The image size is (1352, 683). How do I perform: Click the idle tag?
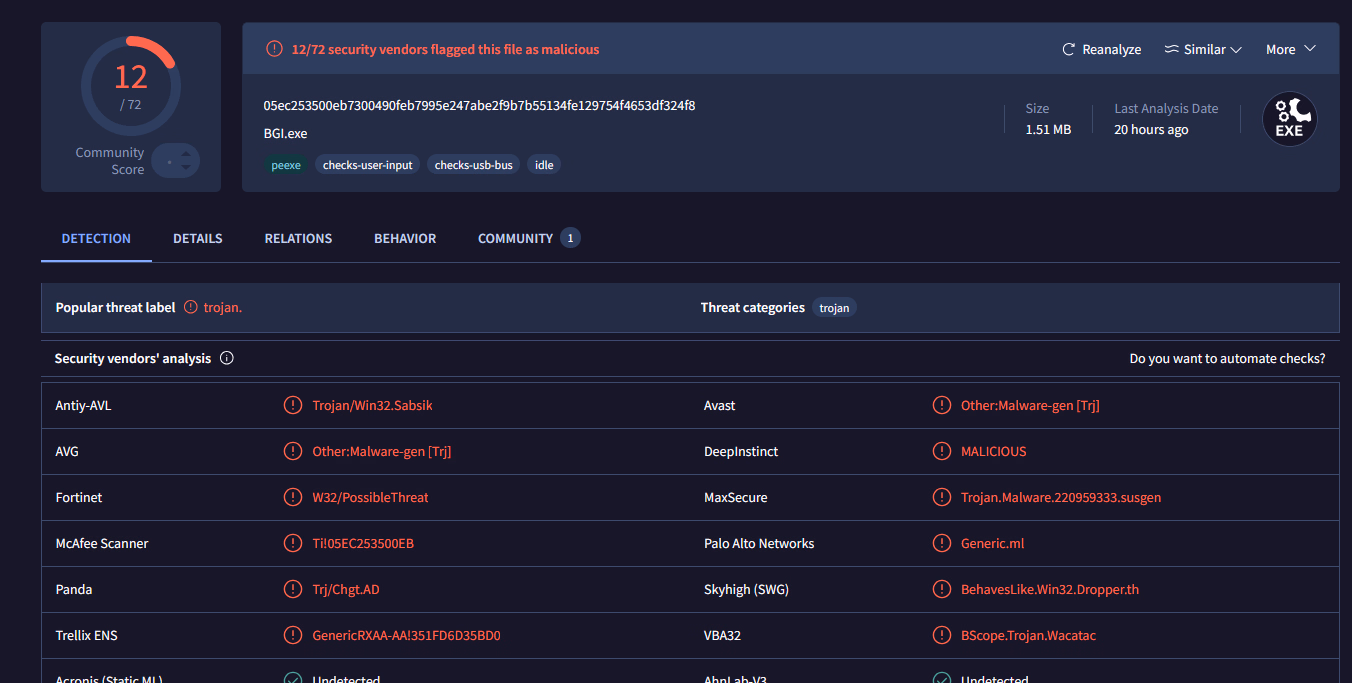tap(544, 165)
